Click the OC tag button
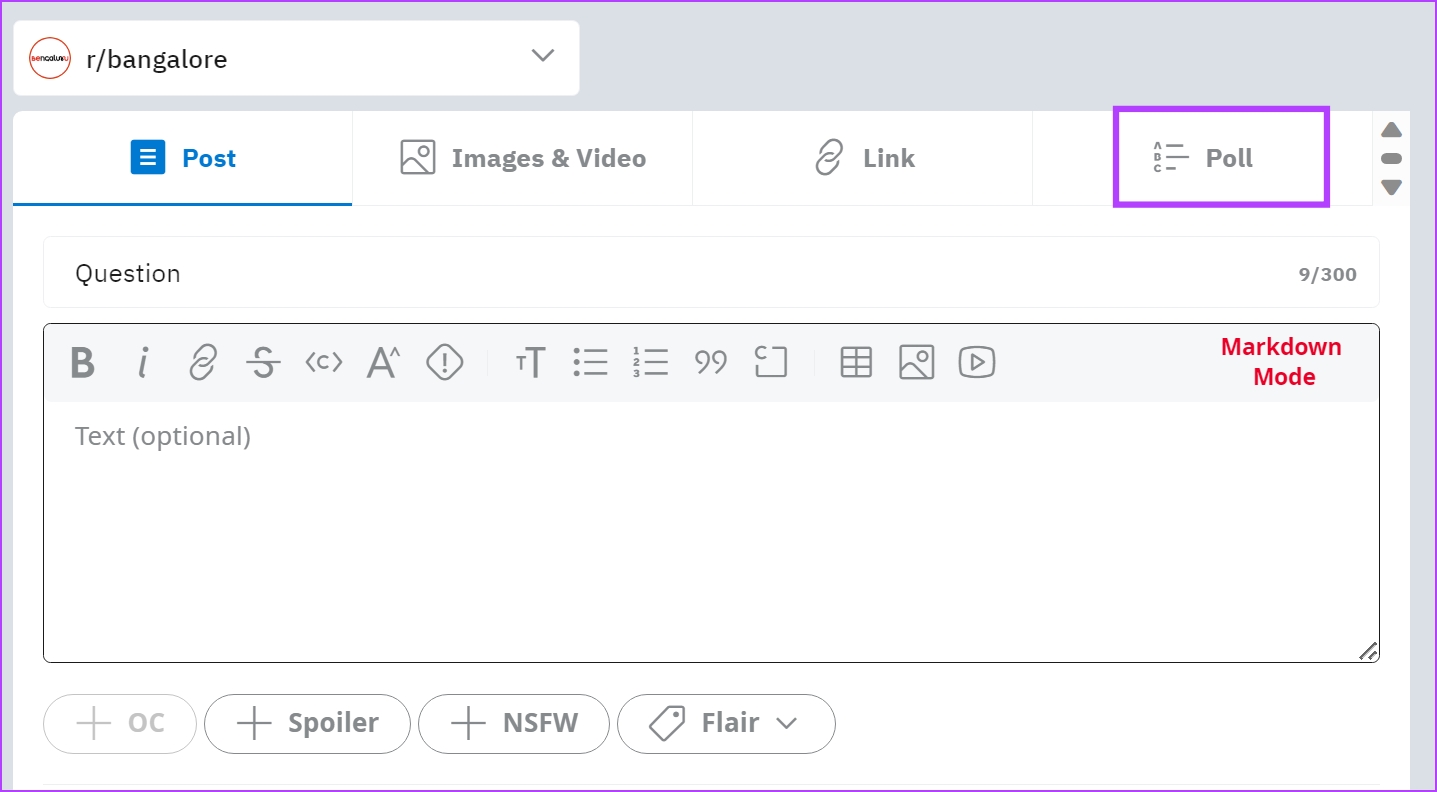1437x792 pixels. click(120, 723)
